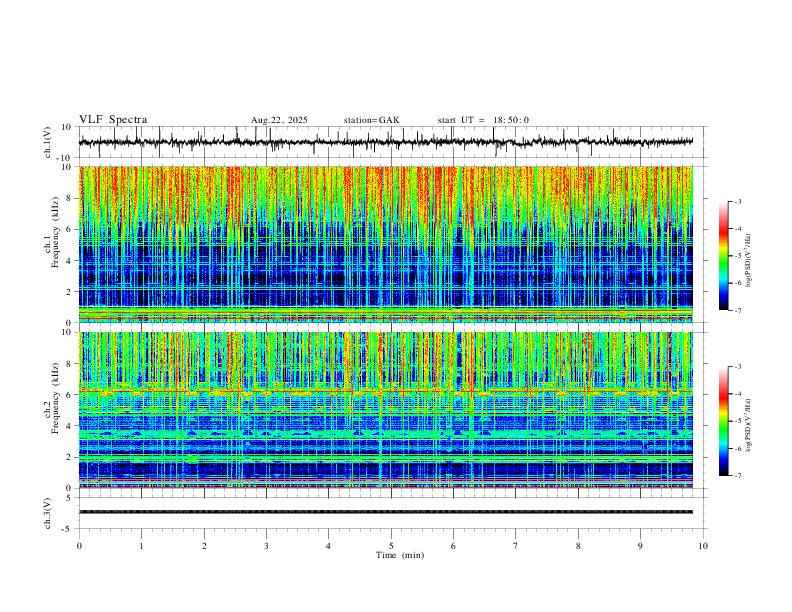Click the '-3' tick on ch.1 colorbar
This screenshot has height=612, width=792.
(737, 201)
